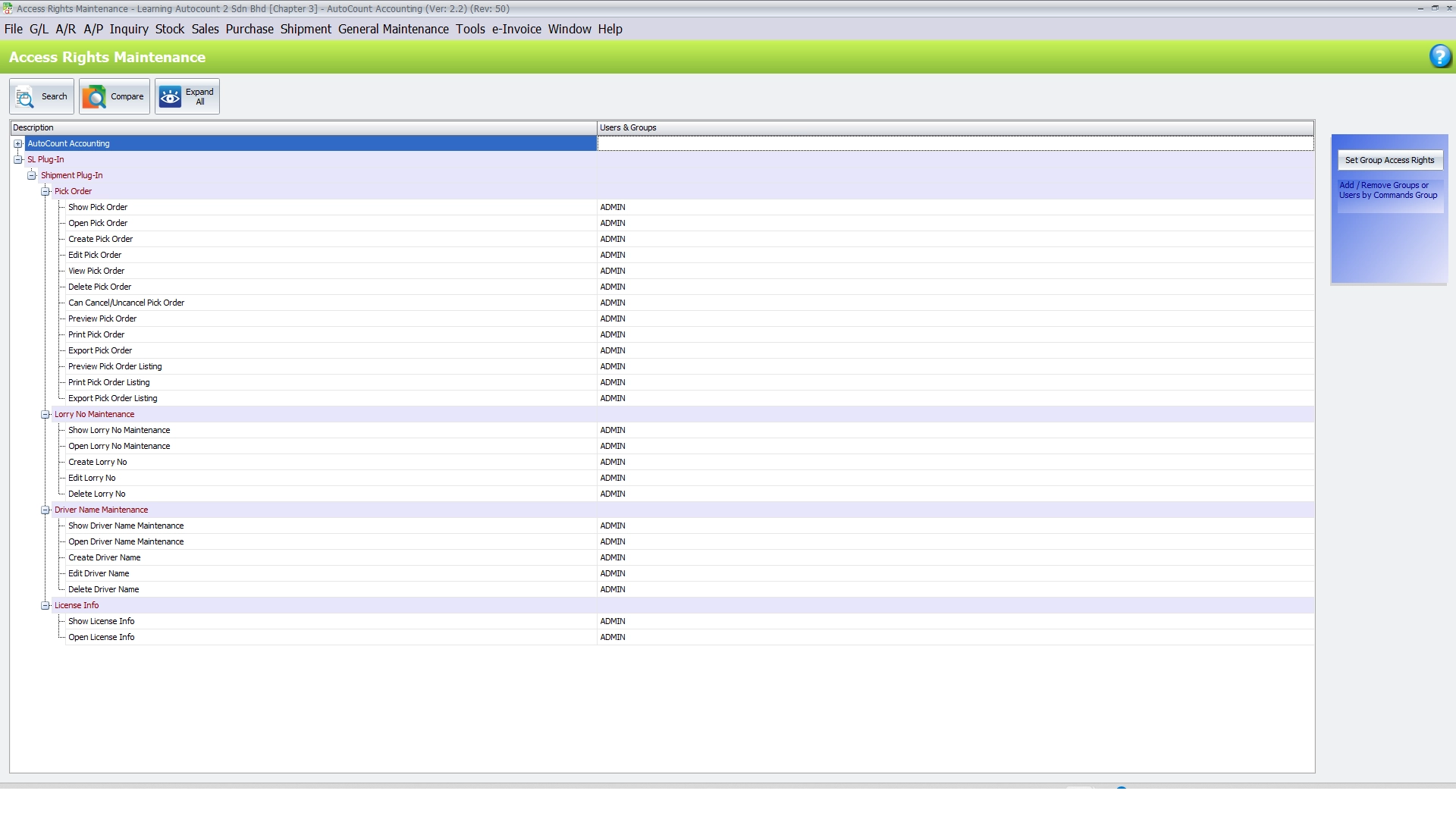The width and height of the screenshot is (1456, 819).
Task: Collapse the Lorry No Maintenance node
Action: (45, 414)
